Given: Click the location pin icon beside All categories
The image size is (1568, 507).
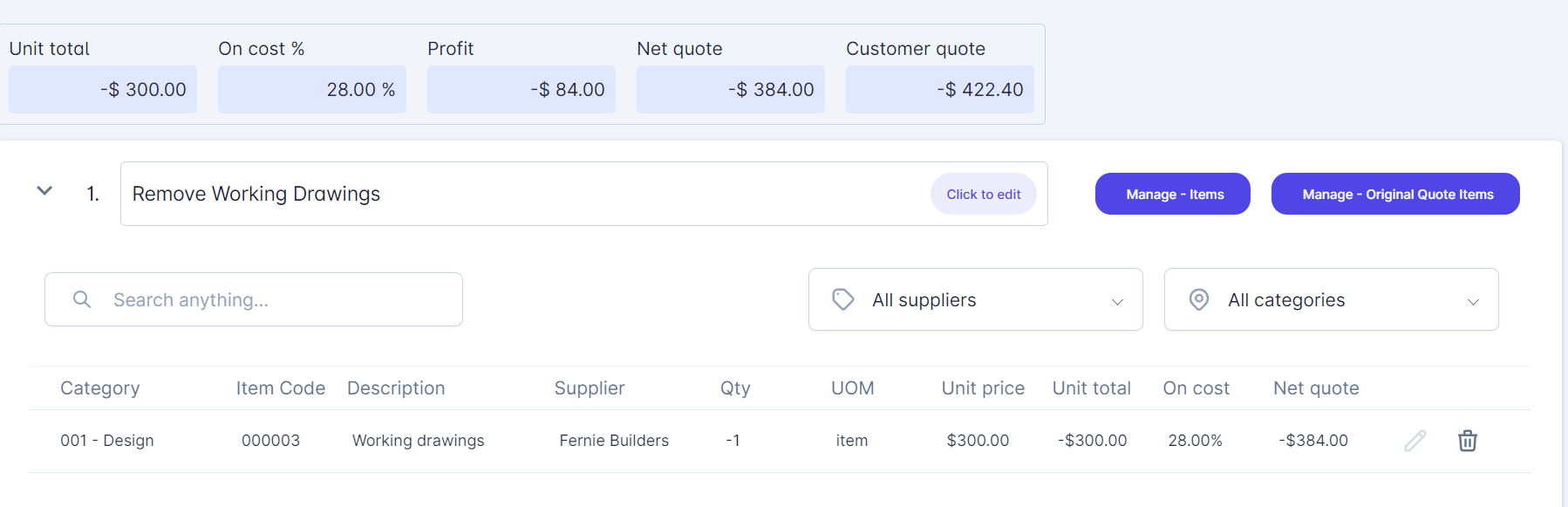Looking at the screenshot, I should click(x=1199, y=299).
